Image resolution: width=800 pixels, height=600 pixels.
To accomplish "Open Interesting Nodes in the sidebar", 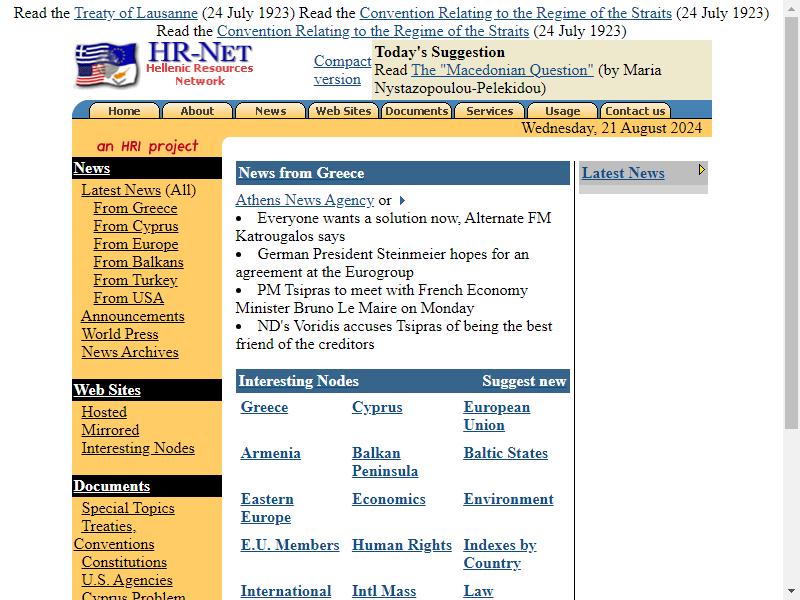I will [x=138, y=448].
